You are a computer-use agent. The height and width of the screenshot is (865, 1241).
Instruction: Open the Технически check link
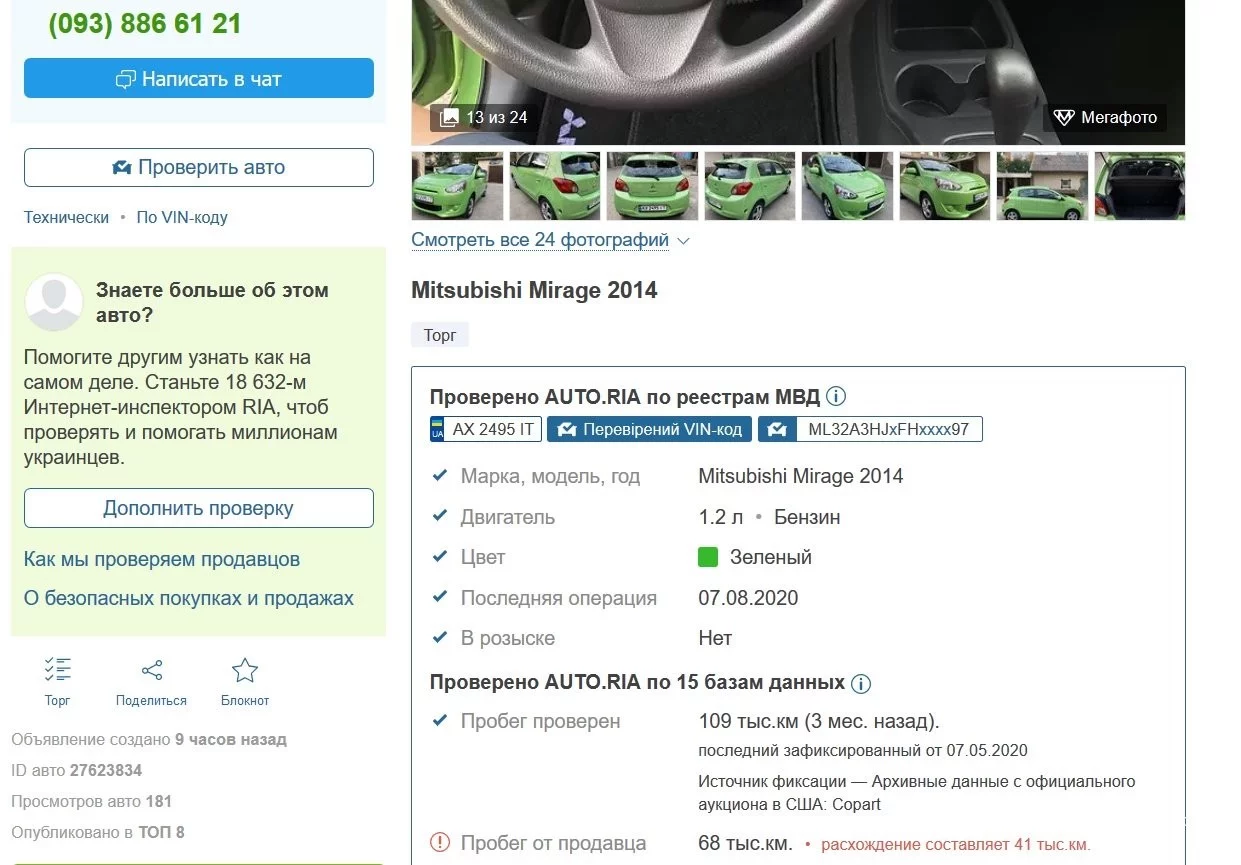[66, 217]
